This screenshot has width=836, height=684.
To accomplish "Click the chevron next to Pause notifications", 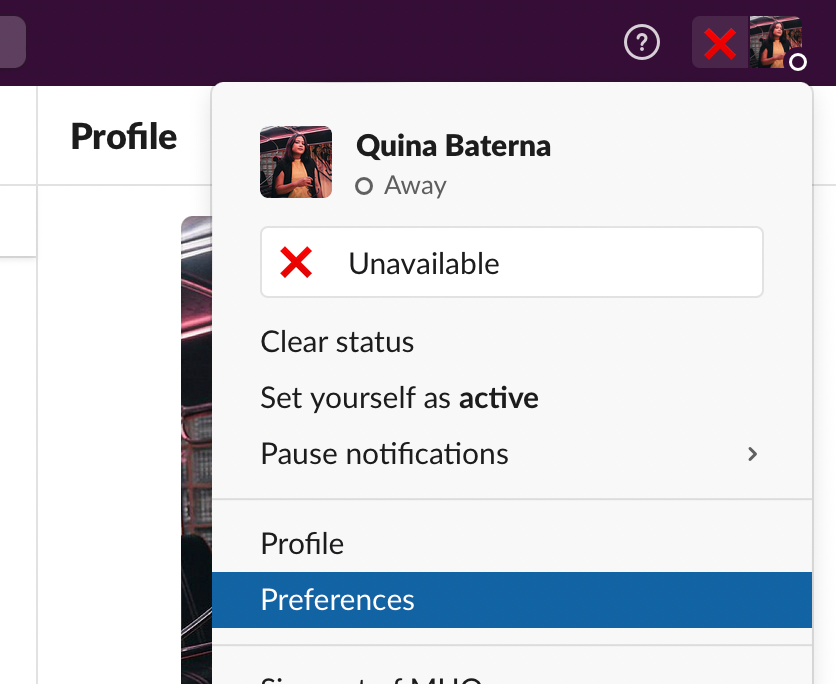I will click(752, 454).
